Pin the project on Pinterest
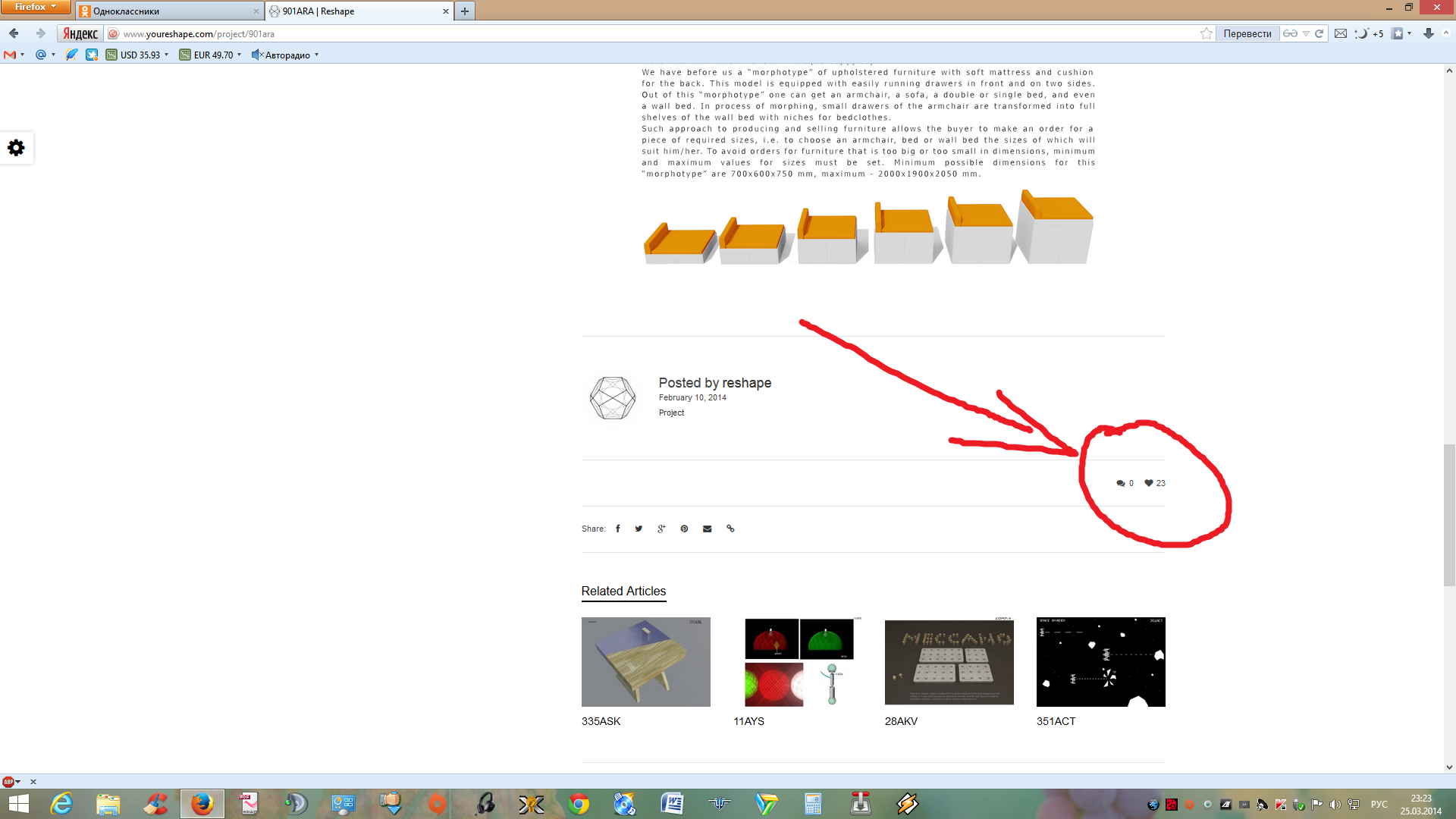 point(684,529)
